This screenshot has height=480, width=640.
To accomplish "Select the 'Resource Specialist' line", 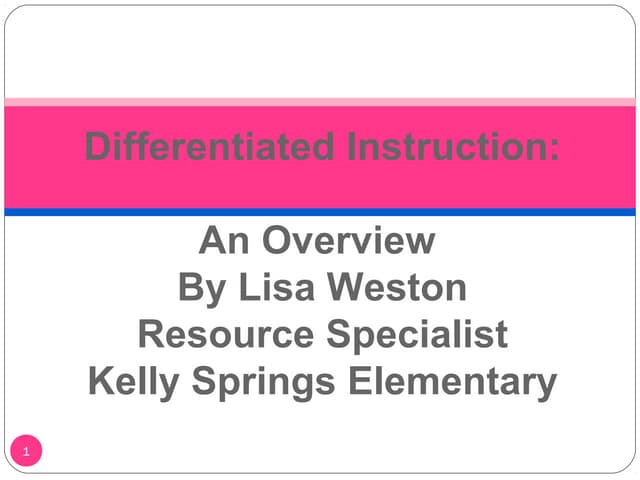I will [322, 334].
